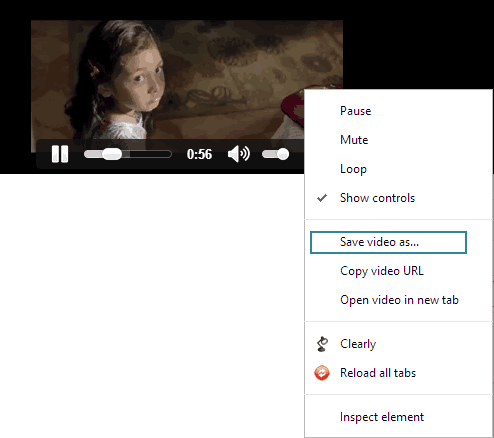Open Inspect element from the menu
Viewport: 494px width, 438px height.
398,417
